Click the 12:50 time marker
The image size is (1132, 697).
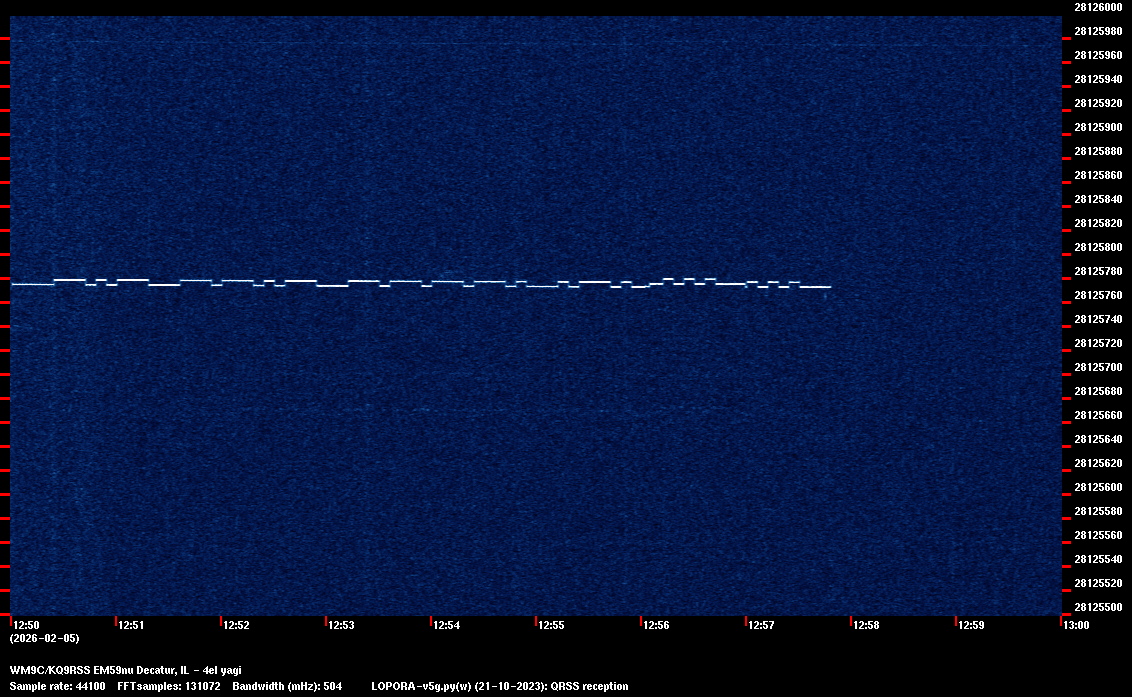27,625
